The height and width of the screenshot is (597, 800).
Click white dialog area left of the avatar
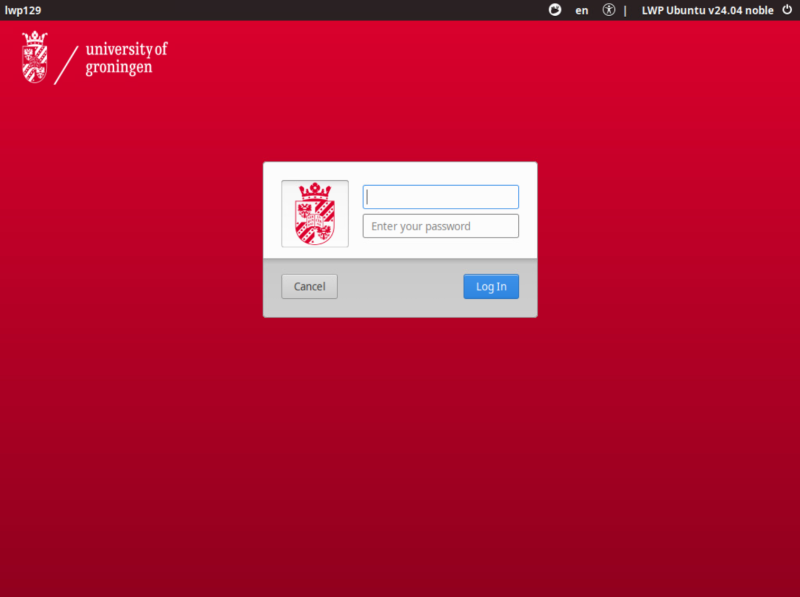click(272, 213)
